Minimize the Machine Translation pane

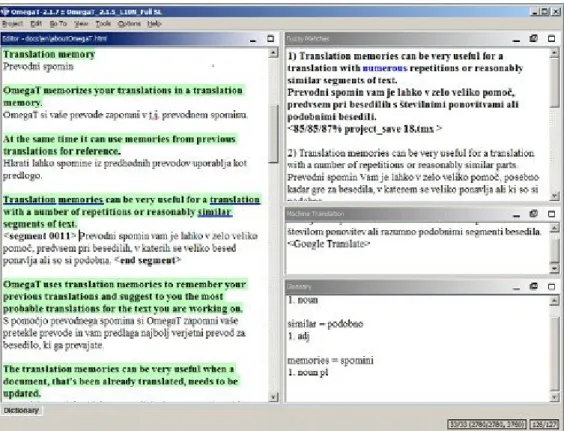[x=516, y=214]
